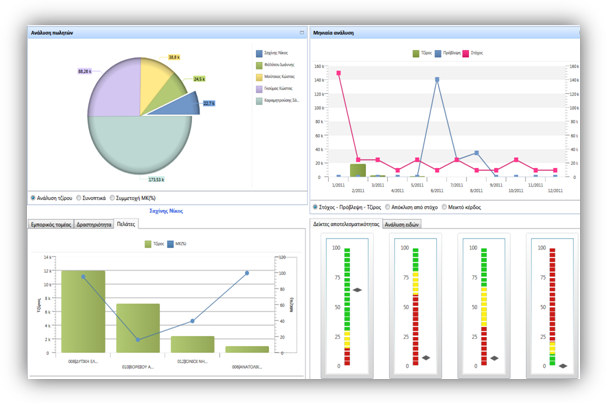Click the ΜΚ(%) line point on 010ΒΟΡΕΙΟΥ bar

click(138, 340)
